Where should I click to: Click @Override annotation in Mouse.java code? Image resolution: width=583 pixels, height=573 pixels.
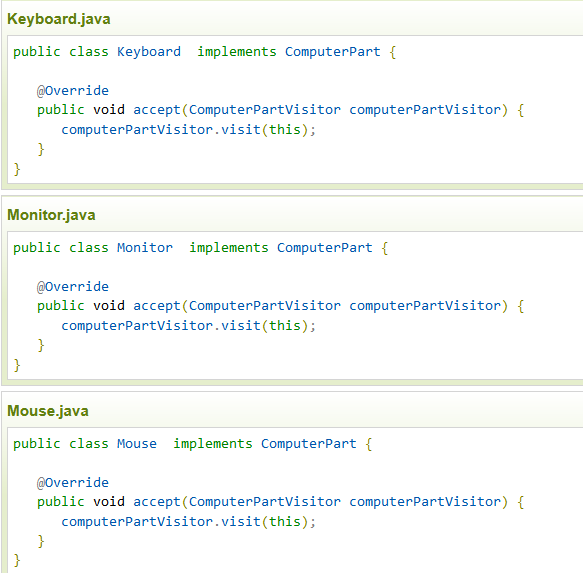coord(73,483)
